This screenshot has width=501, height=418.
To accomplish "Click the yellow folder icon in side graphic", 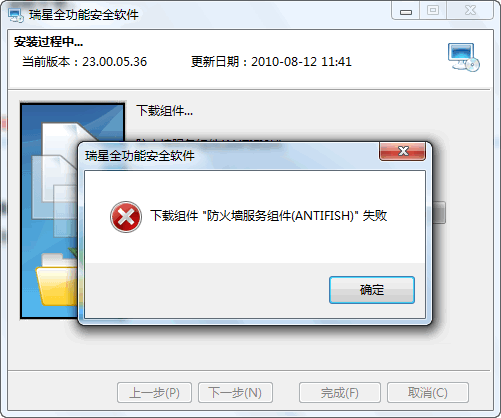I will (x=56, y=279).
